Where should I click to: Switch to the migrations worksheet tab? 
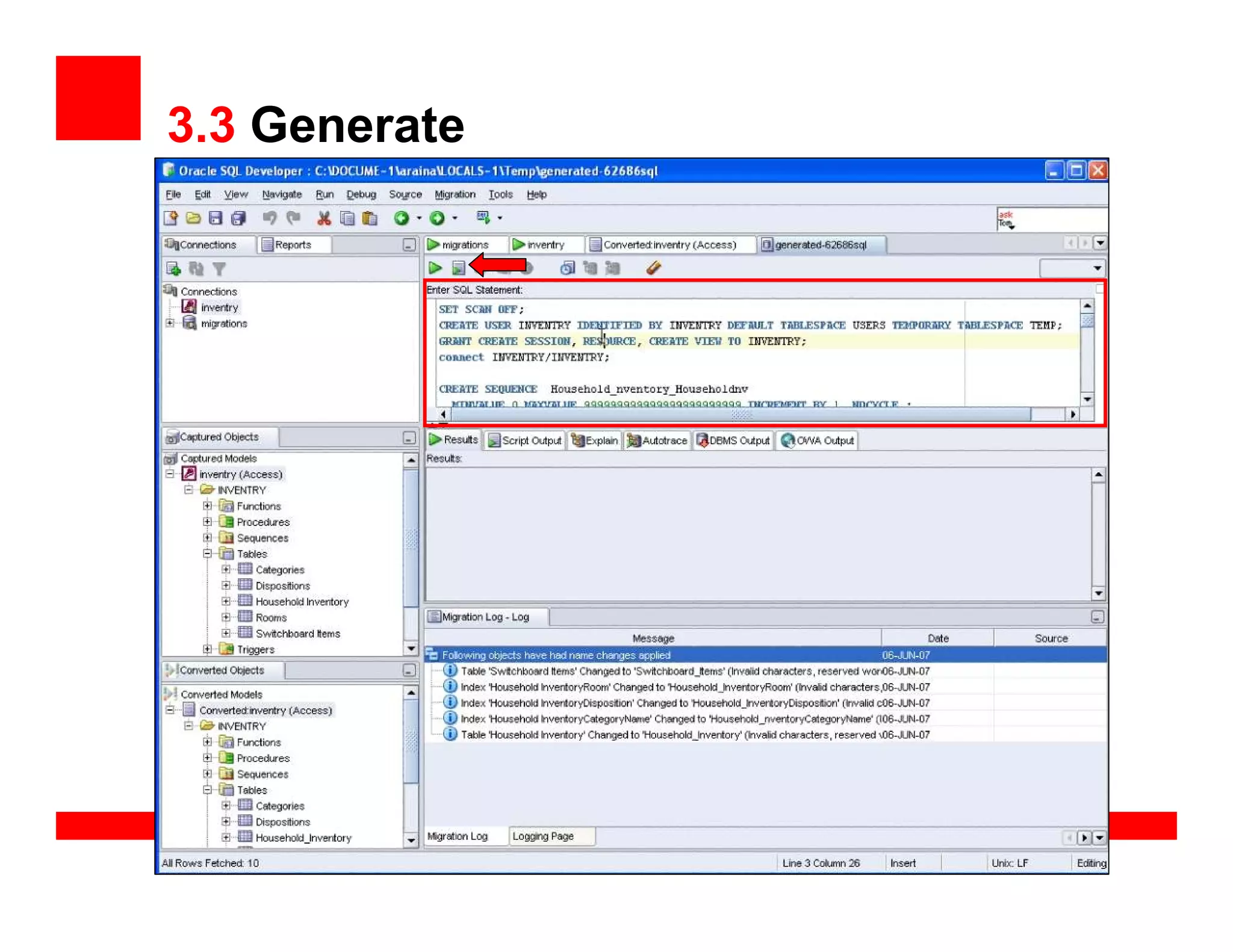(465, 245)
